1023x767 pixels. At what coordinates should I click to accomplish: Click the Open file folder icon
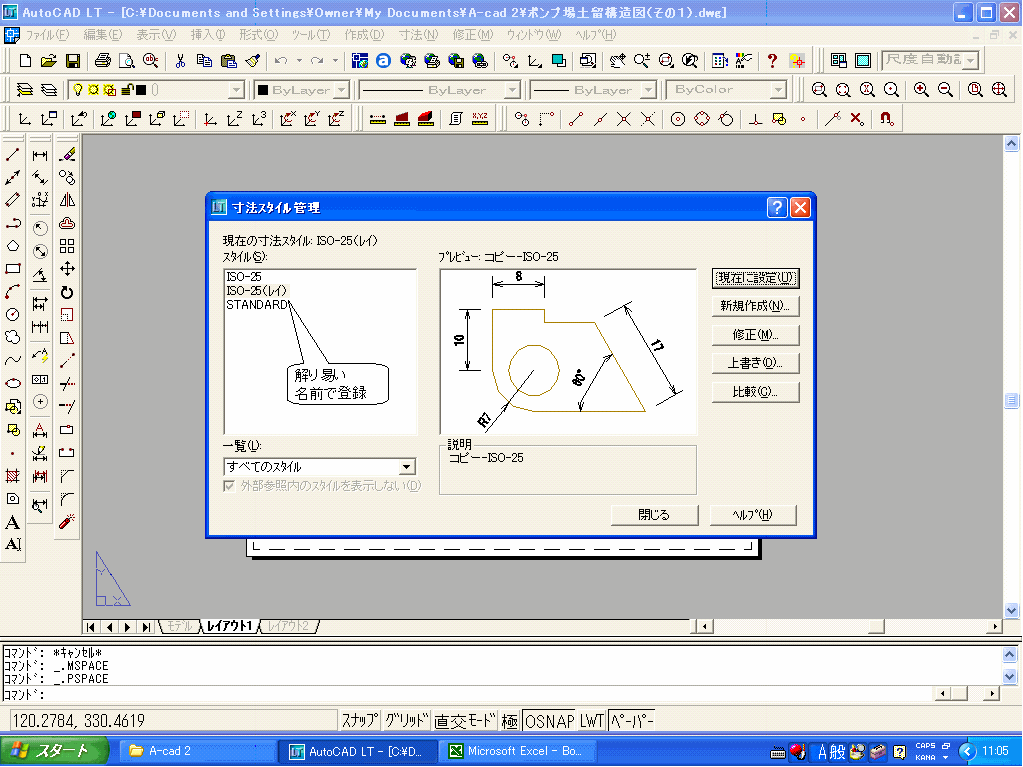click(48, 61)
